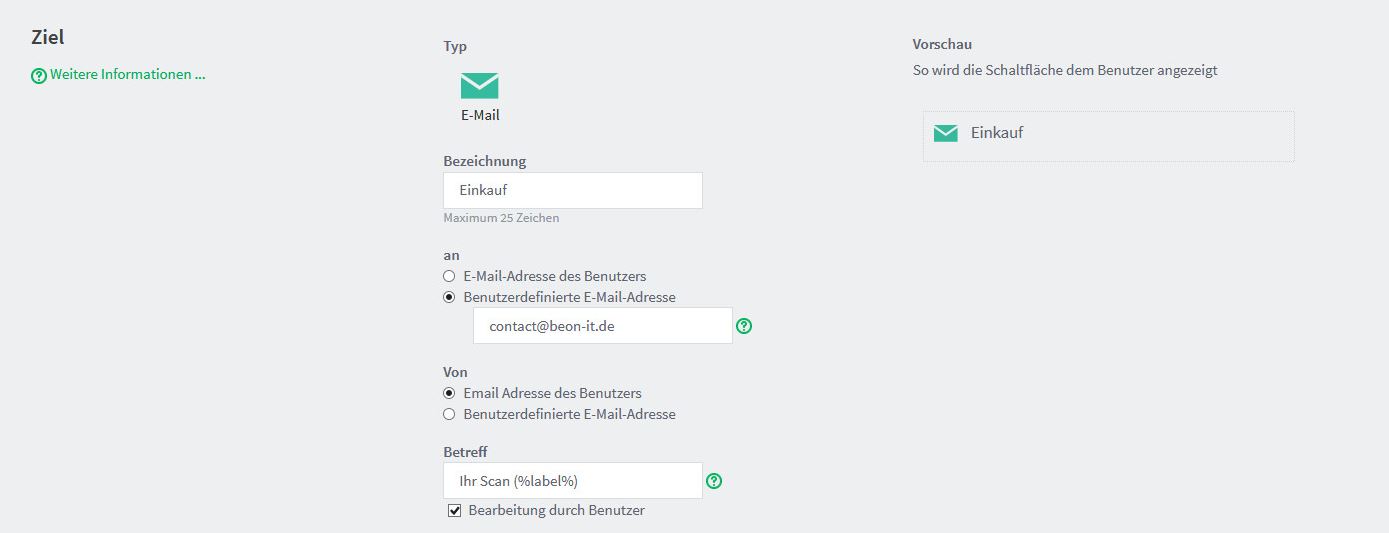Uncheck 'Bearbeitung durch Benutzer' checkbox
1389x533 pixels.
click(455, 511)
